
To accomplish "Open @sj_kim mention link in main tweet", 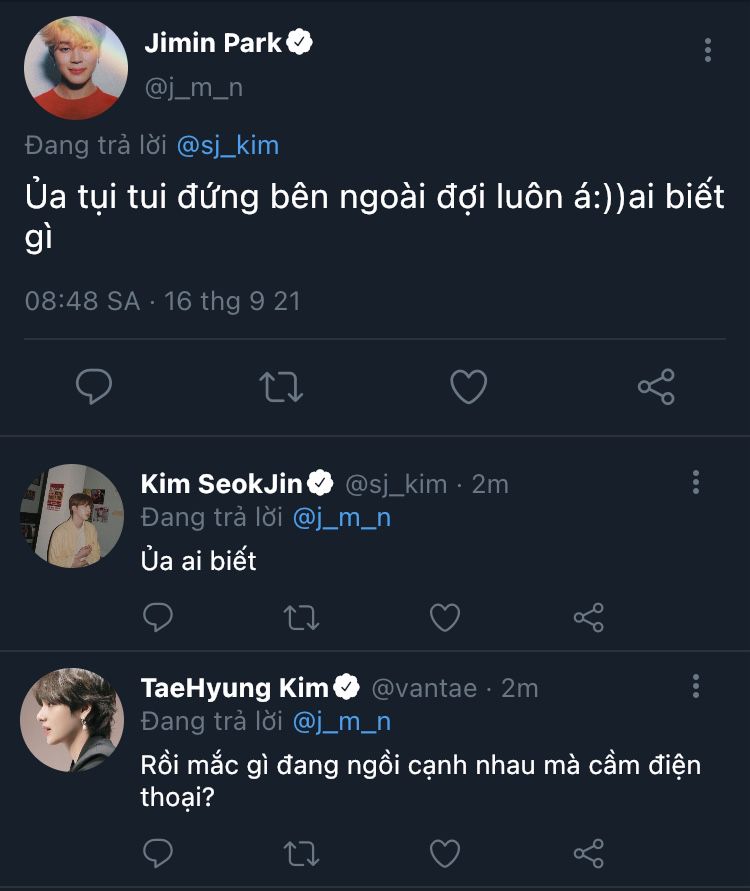I will pos(227,146).
